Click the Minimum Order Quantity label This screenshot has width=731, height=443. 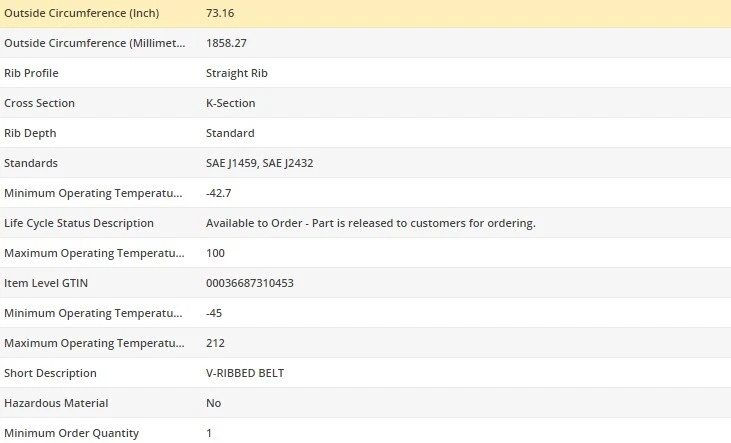(x=71, y=433)
